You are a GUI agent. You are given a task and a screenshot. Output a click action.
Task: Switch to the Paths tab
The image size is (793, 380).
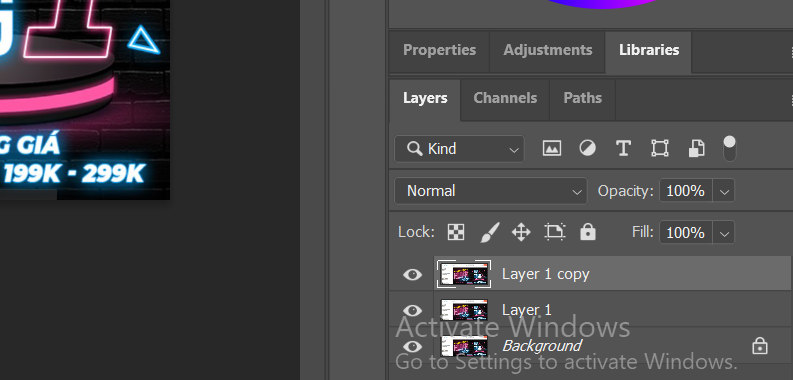point(582,98)
